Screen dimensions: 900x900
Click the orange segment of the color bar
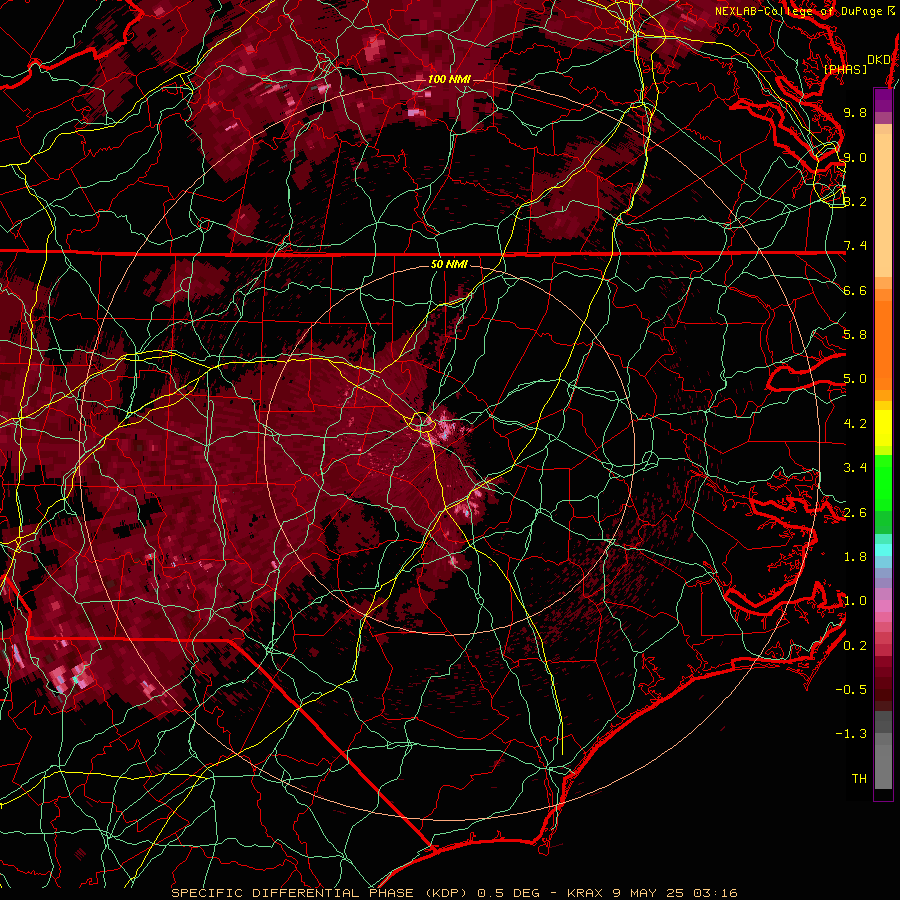tap(883, 342)
